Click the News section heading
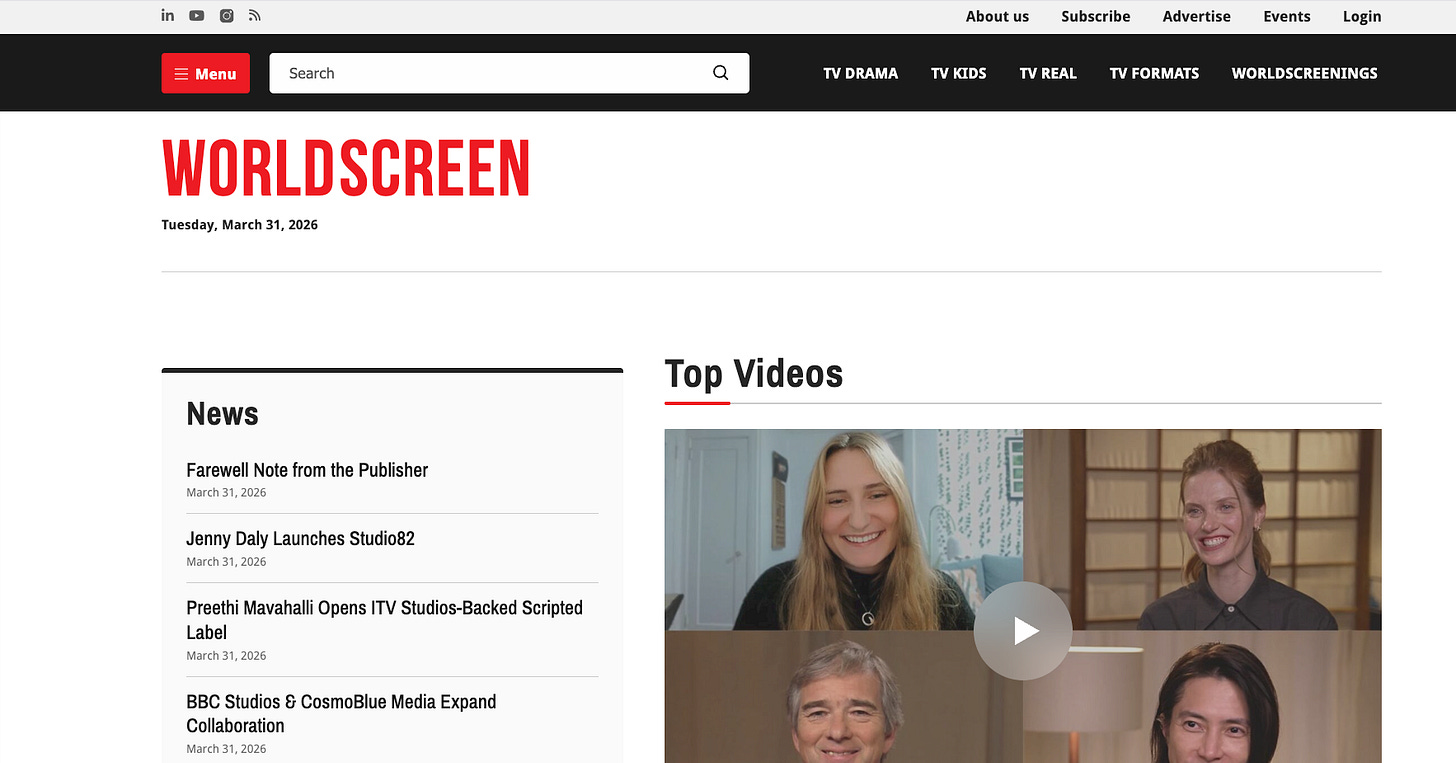 coord(222,413)
